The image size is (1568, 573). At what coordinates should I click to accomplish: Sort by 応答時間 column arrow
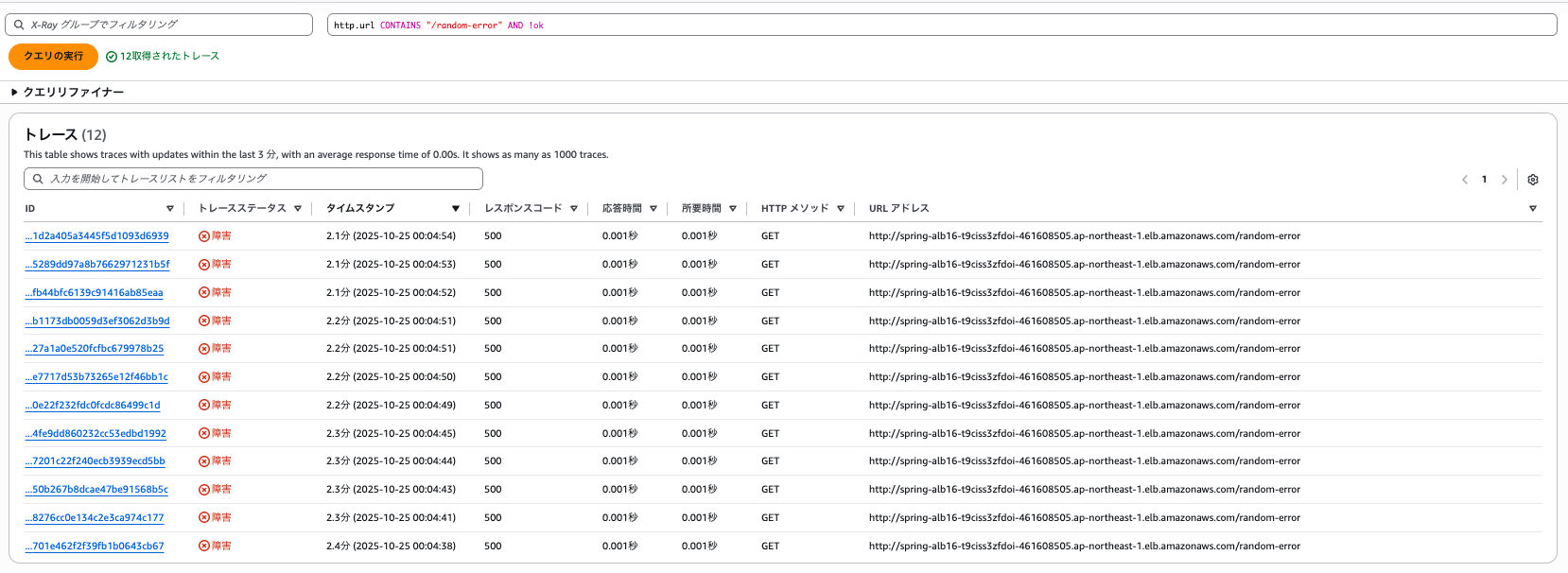[653, 209]
